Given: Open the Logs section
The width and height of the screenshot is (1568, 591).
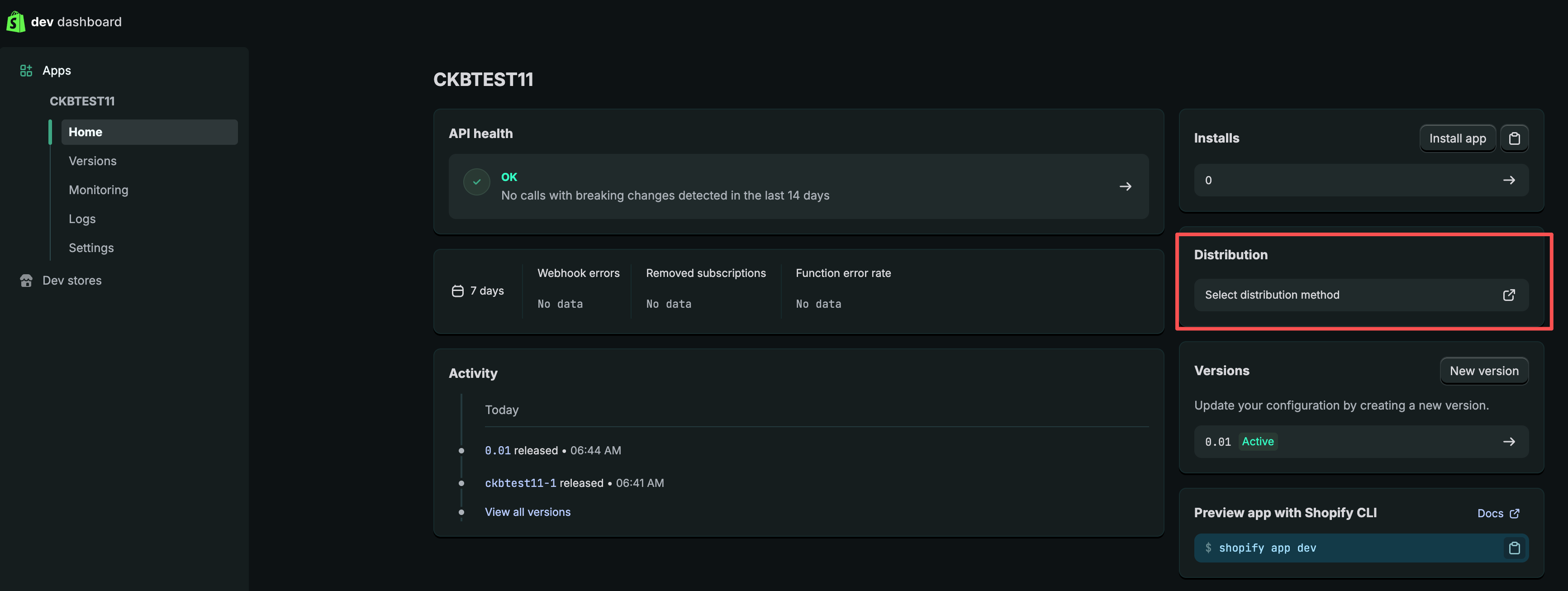Looking at the screenshot, I should pos(82,219).
